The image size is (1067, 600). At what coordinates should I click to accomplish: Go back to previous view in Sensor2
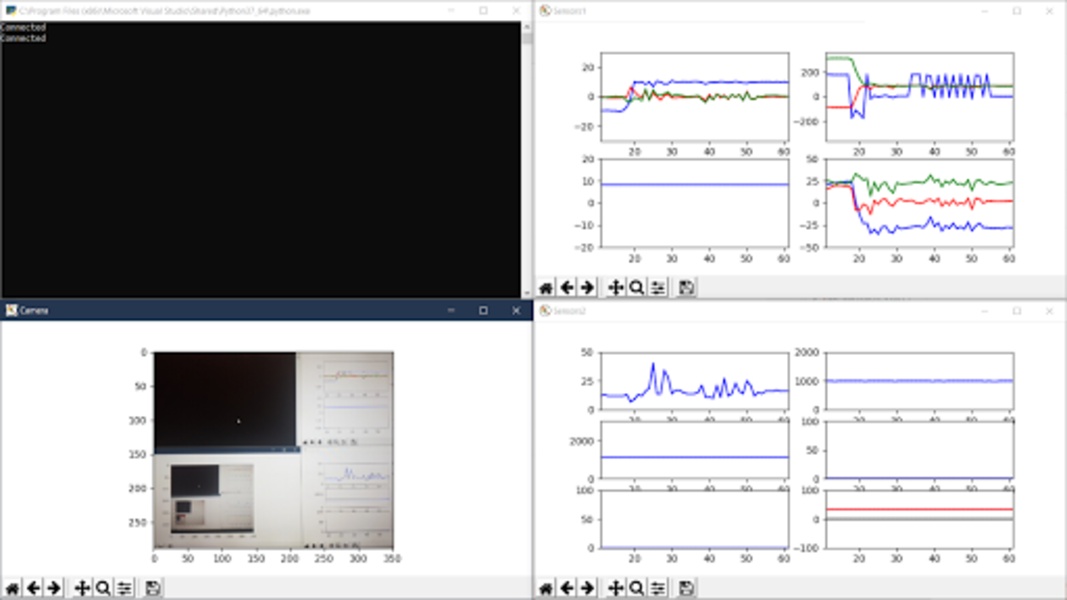tap(567, 588)
